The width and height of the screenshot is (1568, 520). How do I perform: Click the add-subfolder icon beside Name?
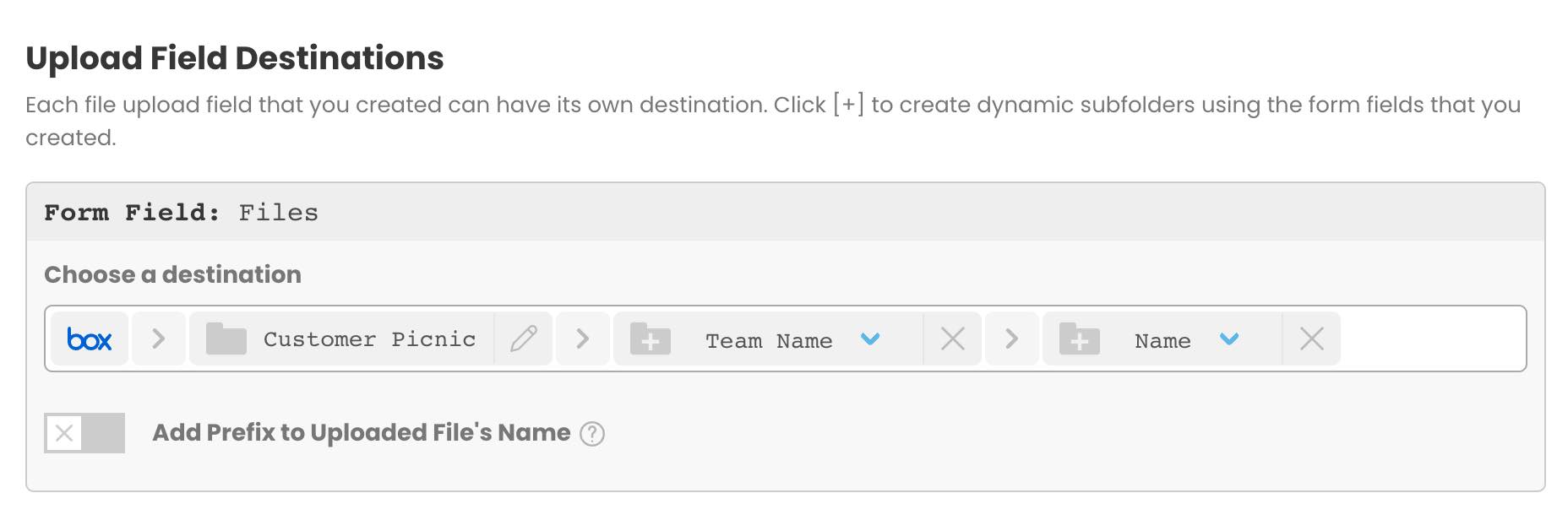[1080, 339]
